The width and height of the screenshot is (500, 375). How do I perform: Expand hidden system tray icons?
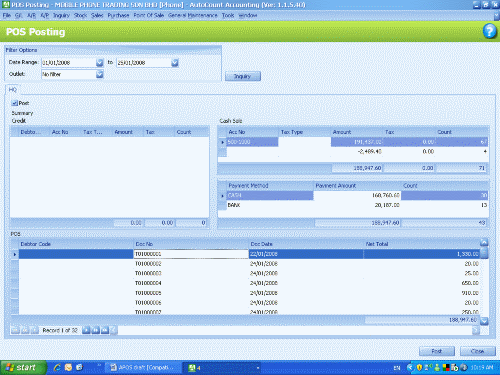[410, 368]
